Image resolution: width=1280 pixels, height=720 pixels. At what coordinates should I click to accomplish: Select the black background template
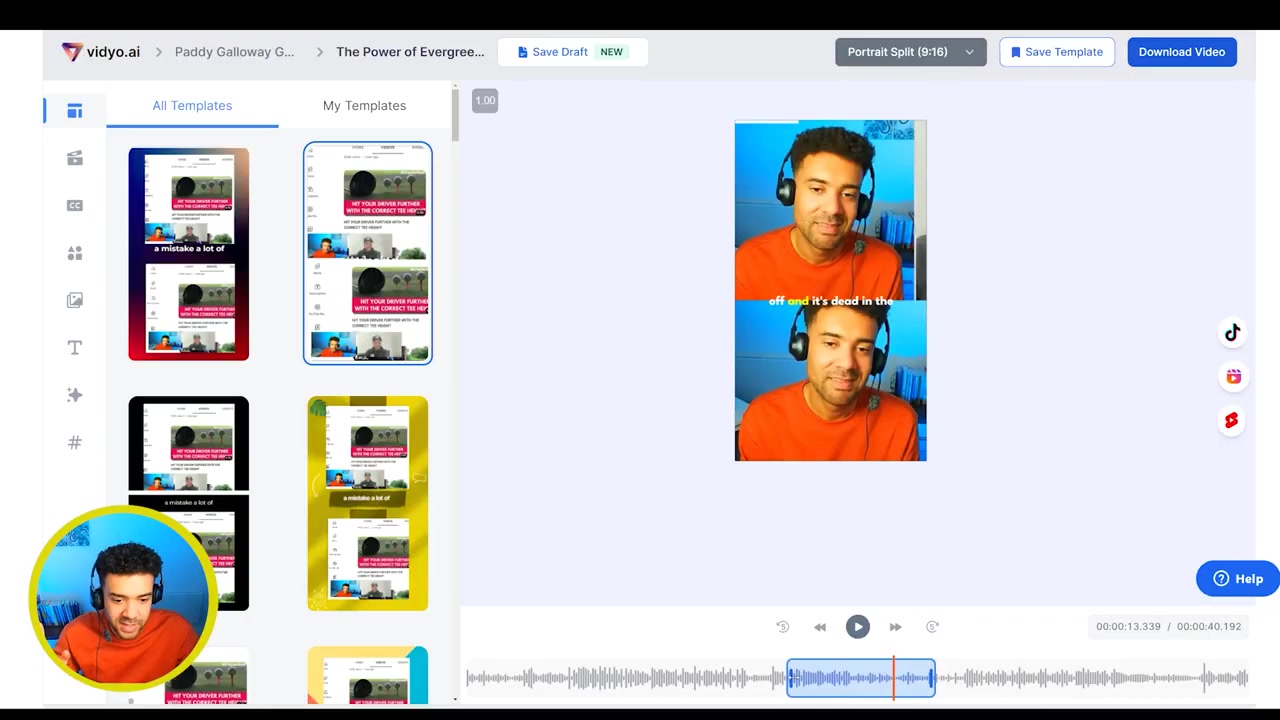pyautogui.click(x=189, y=503)
